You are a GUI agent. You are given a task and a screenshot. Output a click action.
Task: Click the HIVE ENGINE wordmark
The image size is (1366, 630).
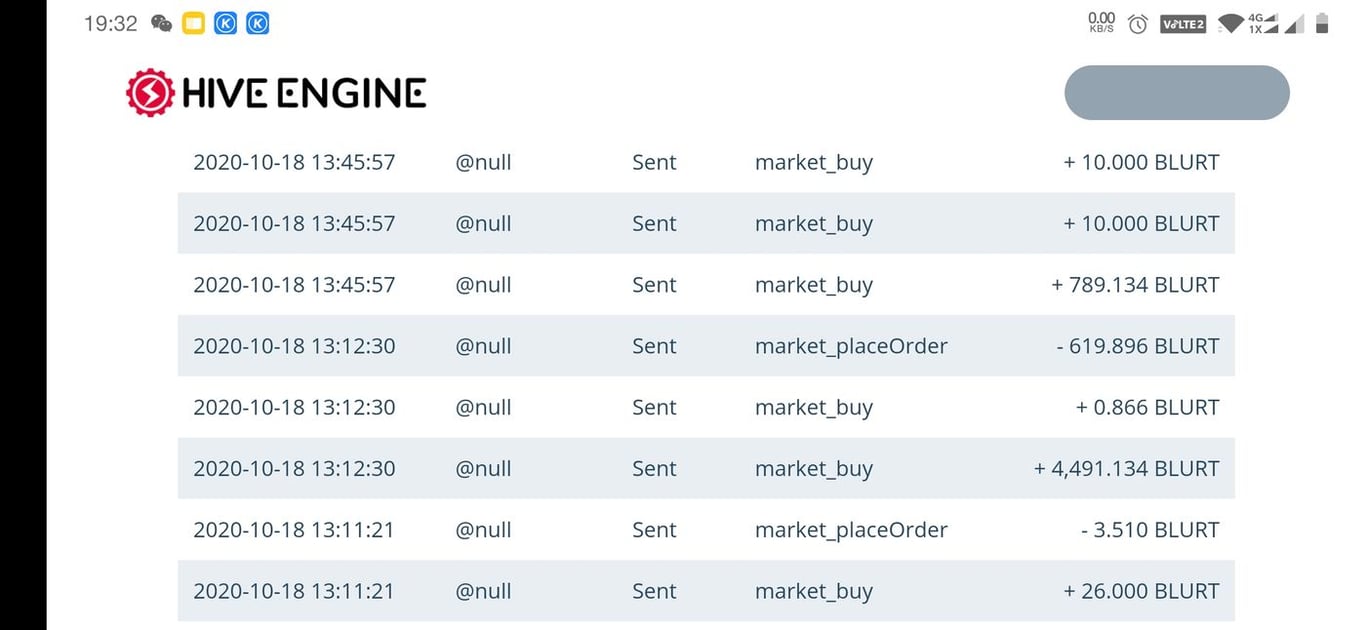304,93
